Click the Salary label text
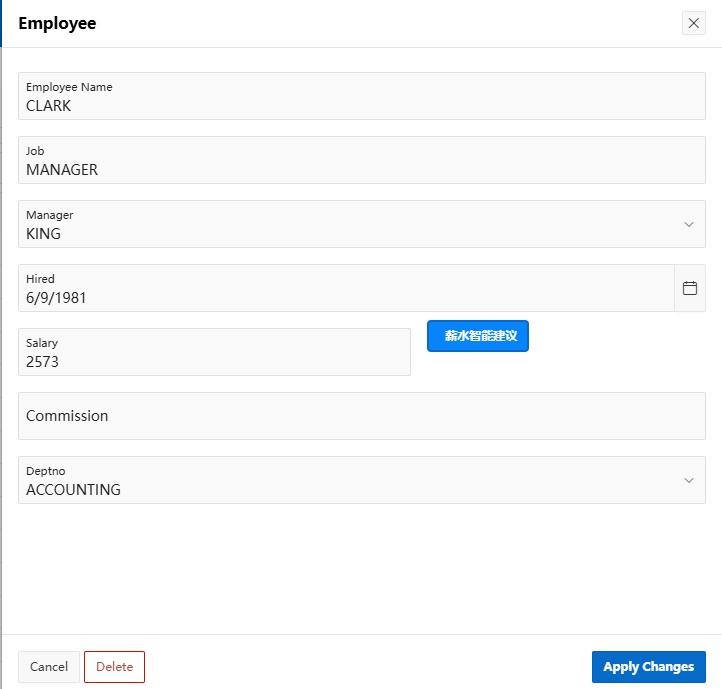 click(42, 343)
